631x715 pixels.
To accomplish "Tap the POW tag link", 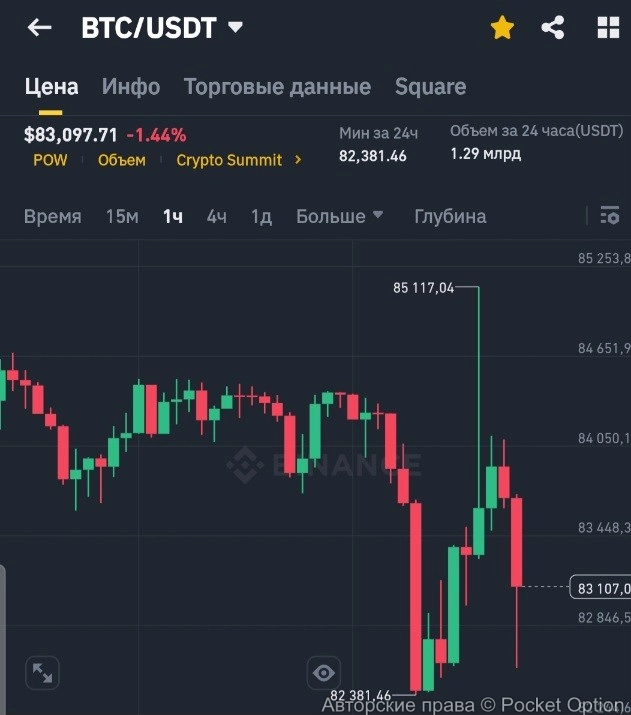I will (50, 160).
